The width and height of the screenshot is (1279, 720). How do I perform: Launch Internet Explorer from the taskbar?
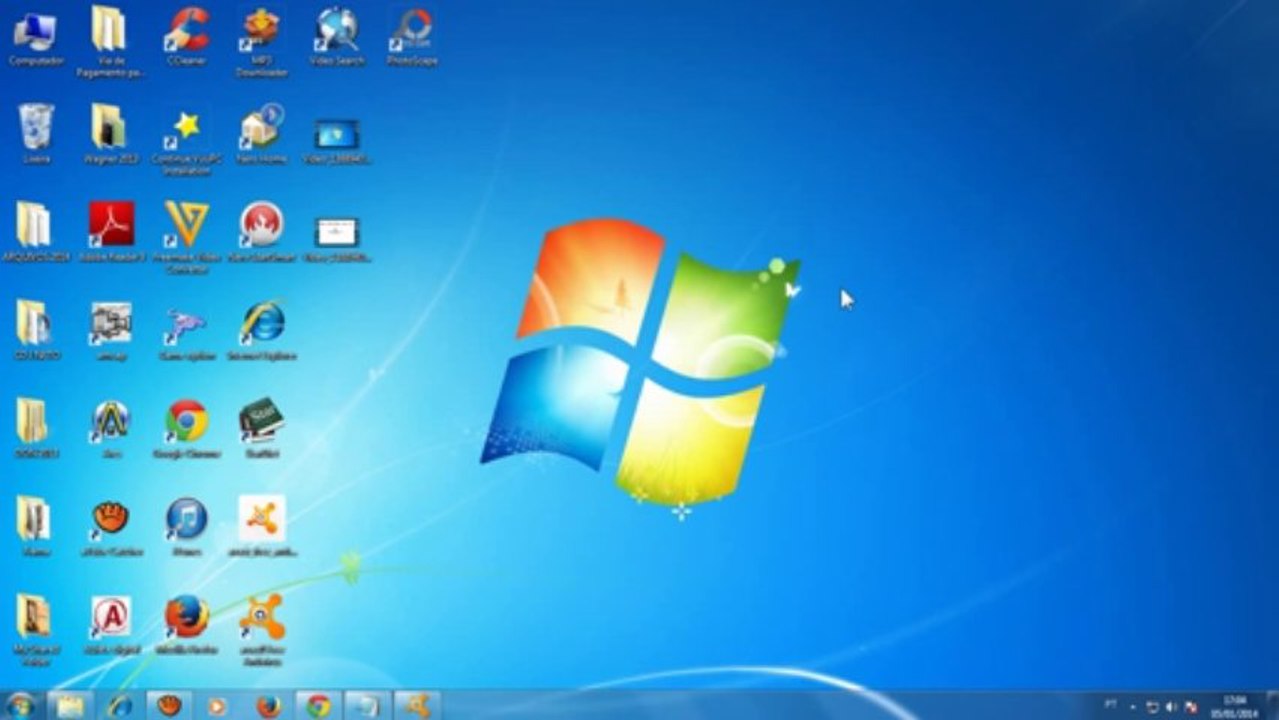pos(120,706)
